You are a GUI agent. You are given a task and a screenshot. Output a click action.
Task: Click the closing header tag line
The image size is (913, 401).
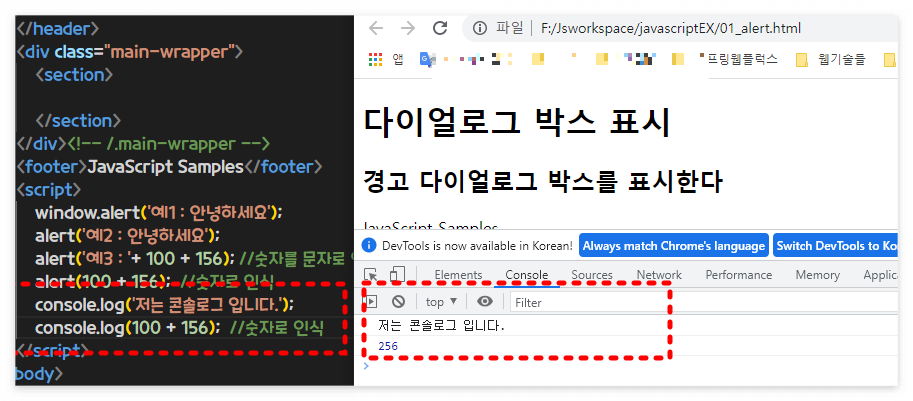point(58,29)
